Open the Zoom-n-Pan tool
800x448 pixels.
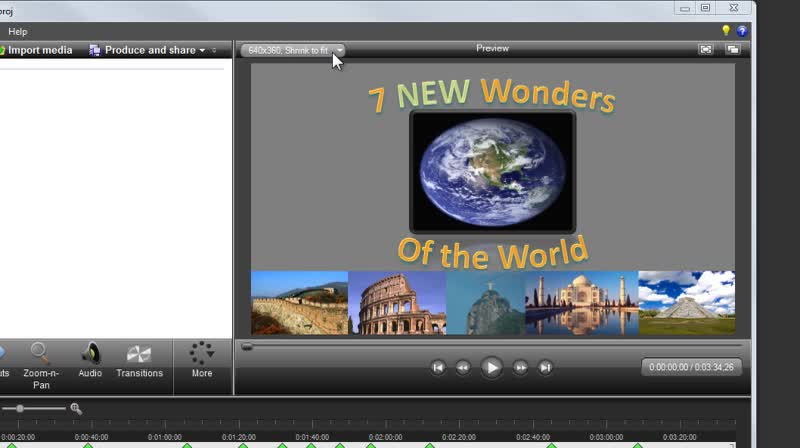(x=41, y=365)
